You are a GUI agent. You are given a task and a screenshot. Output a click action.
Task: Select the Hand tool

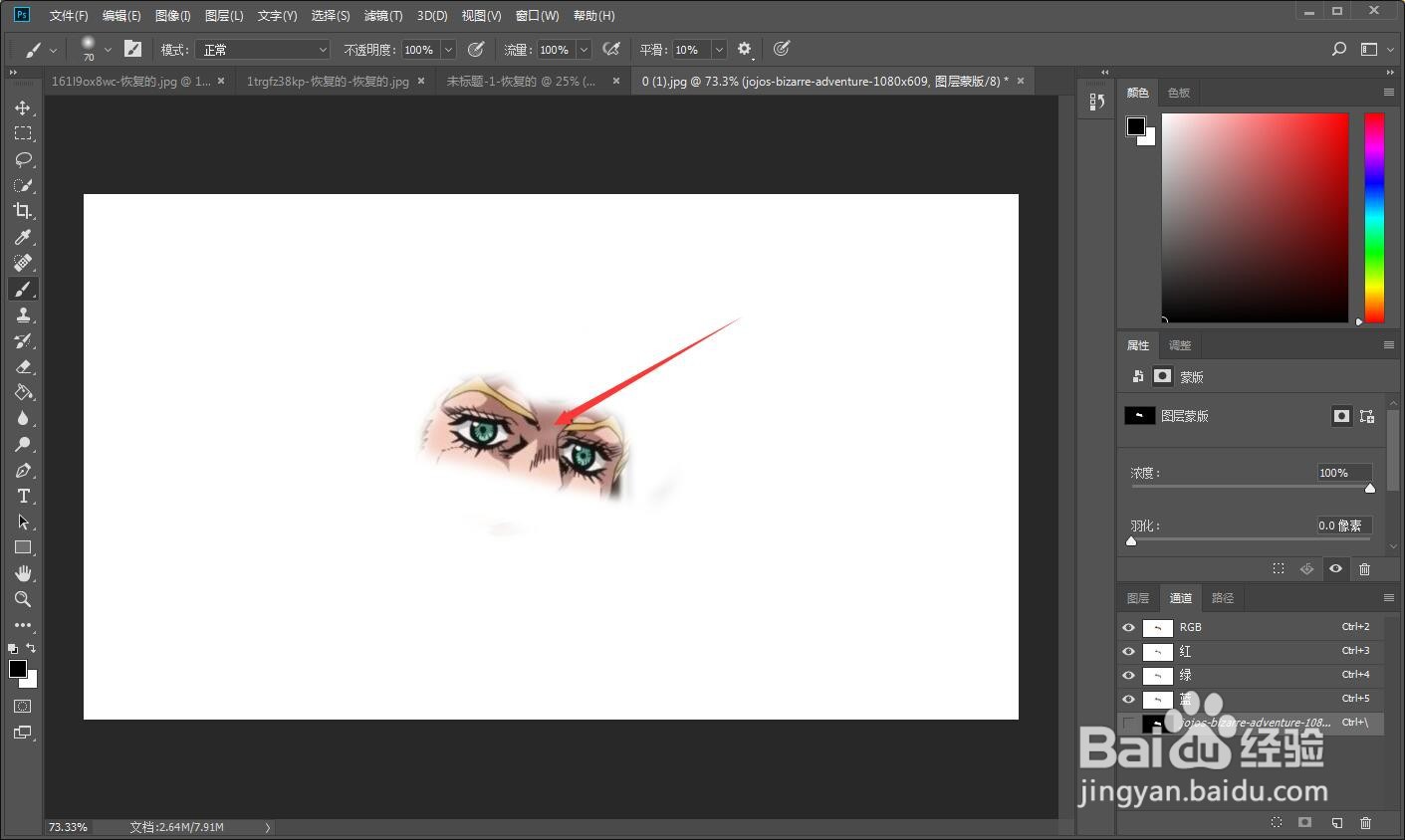23,573
